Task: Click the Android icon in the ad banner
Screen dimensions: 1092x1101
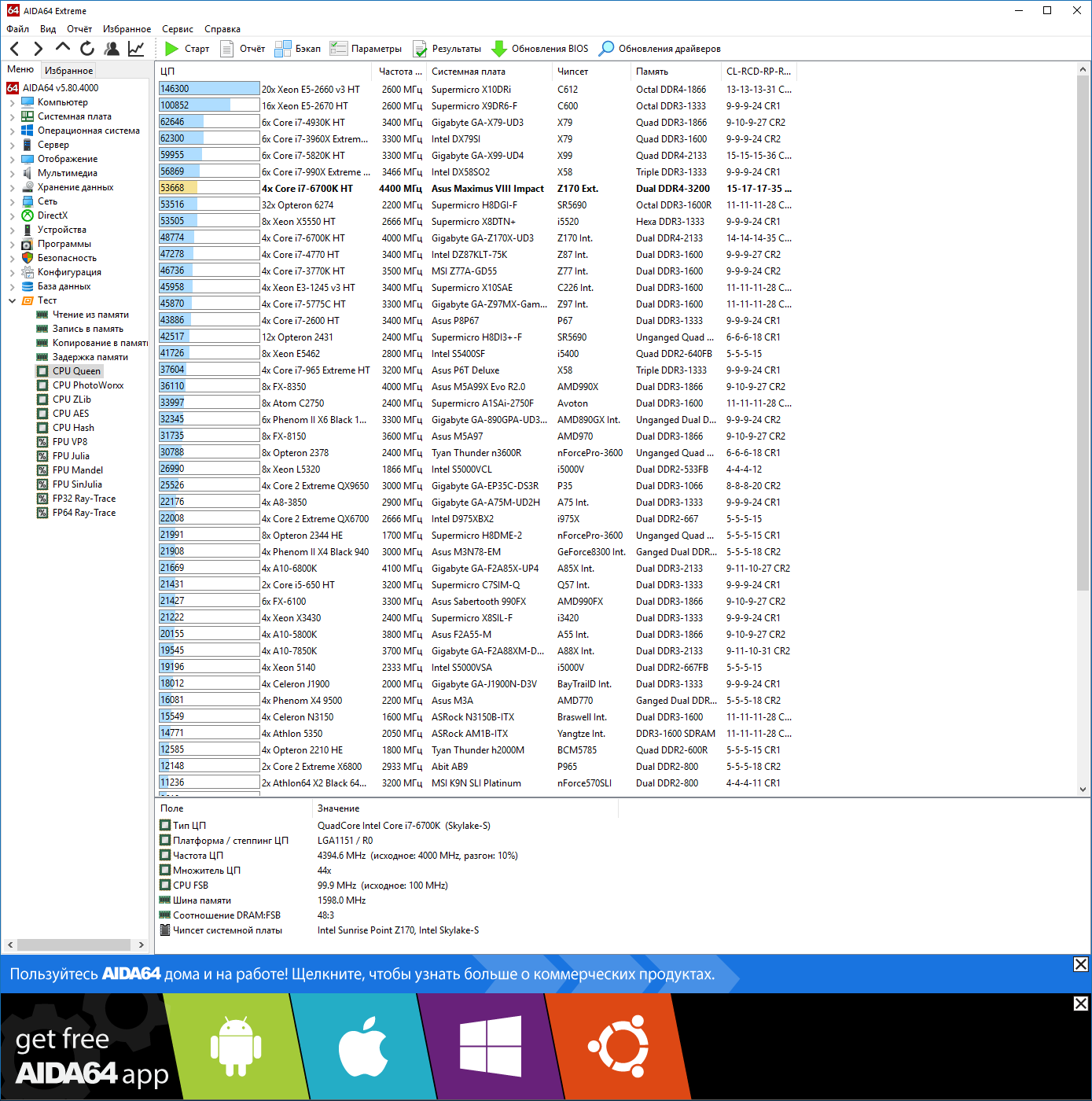Action: tap(236, 1046)
